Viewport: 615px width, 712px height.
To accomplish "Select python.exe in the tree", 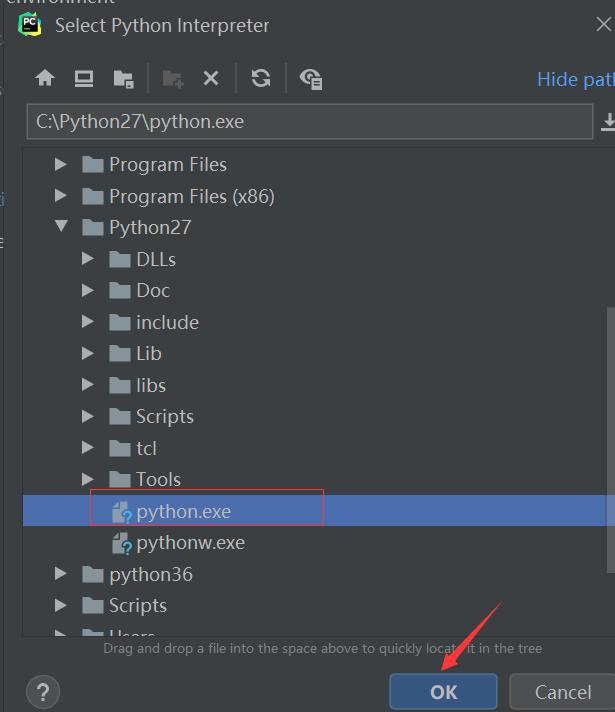I will 318,511.
